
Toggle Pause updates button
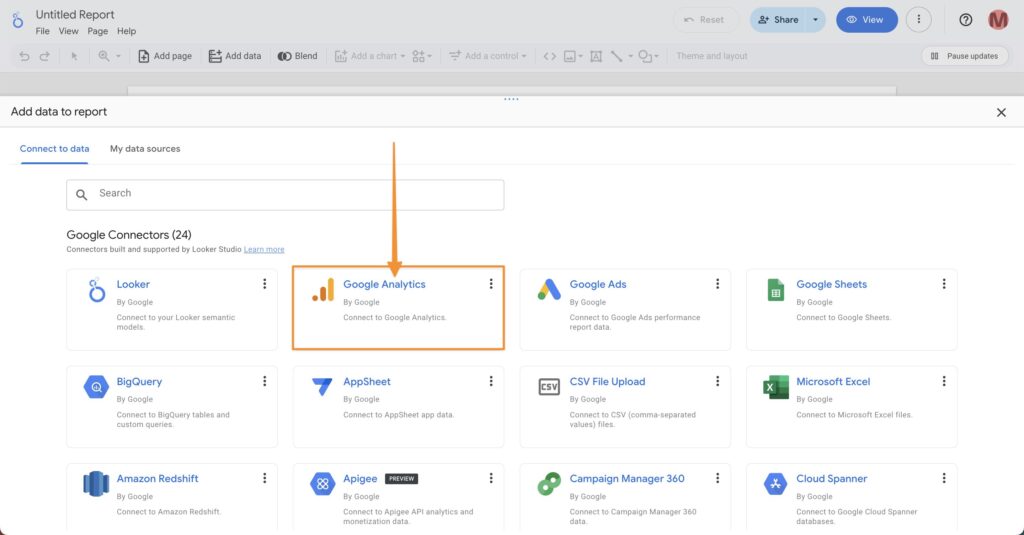pyautogui.click(x=965, y=56)
